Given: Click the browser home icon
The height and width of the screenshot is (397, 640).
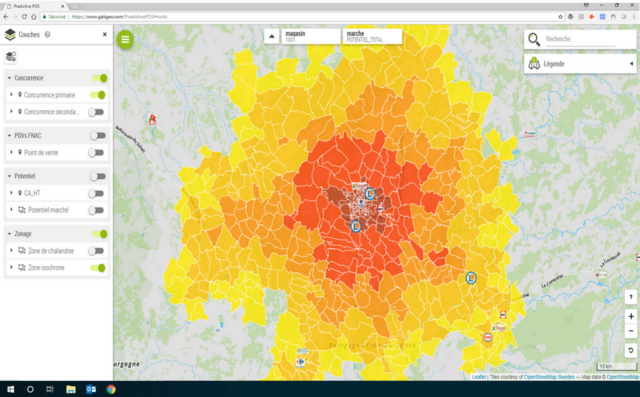Looking at the screenshot, I should point(33,17).
